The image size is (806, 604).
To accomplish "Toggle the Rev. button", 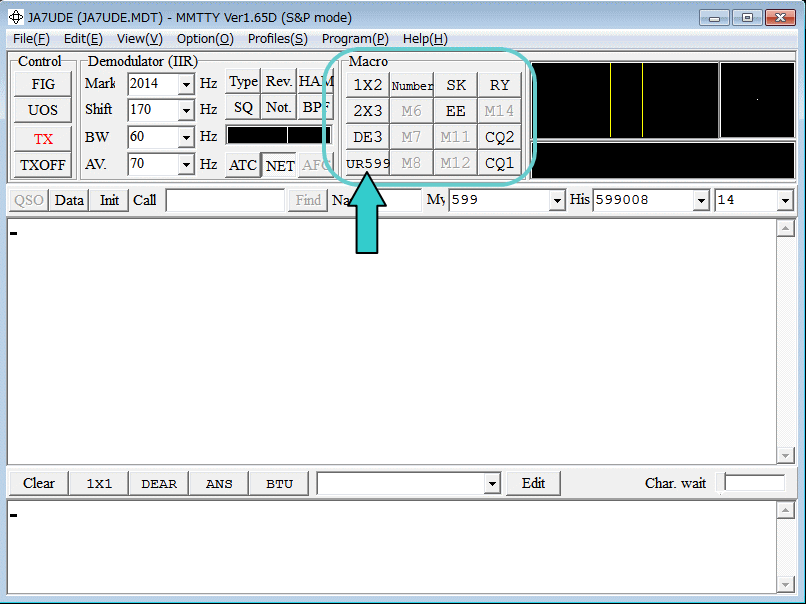I will pos(279,81).
